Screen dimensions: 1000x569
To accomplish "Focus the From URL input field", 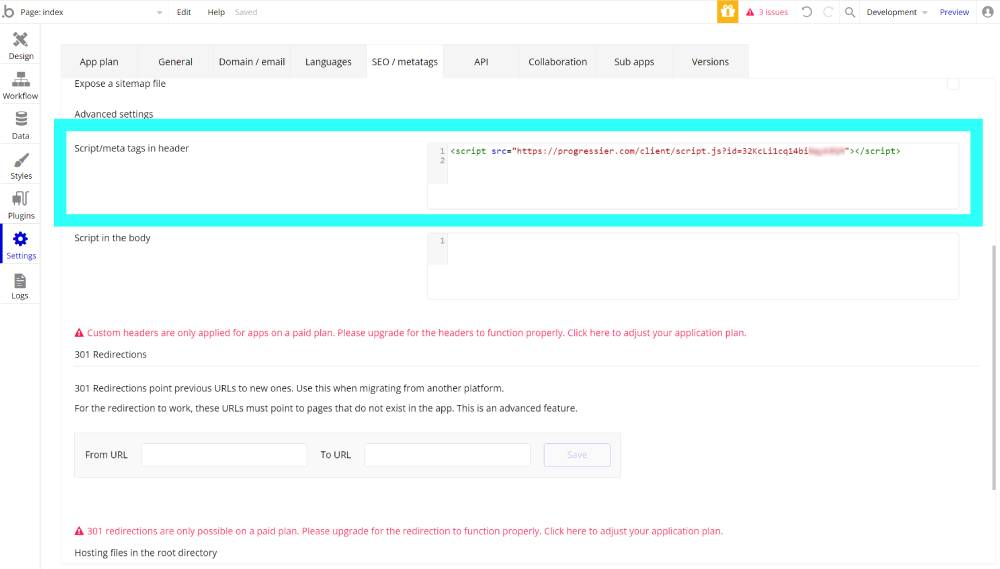I will coord(224,455).
